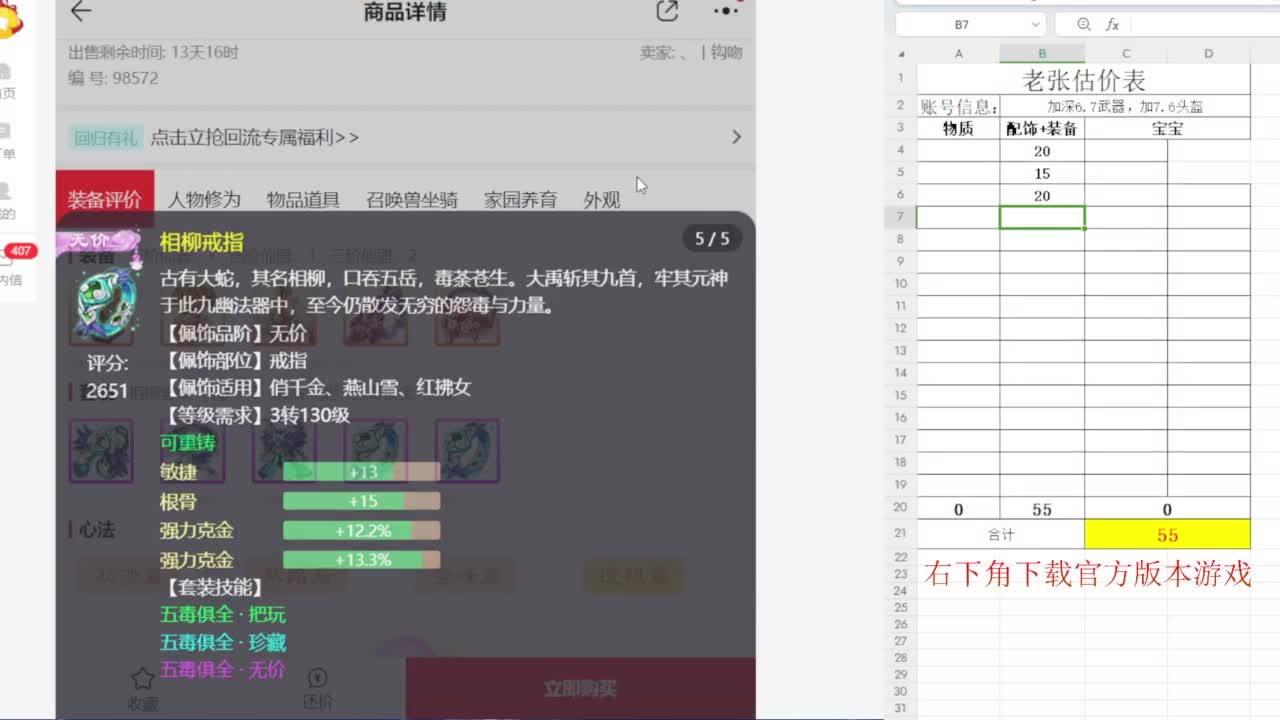This screenshot has height=720, width=1280.
Task: Select the spreadsheet select-all corner
Action: pyautogui.click(x=901, y=54)
